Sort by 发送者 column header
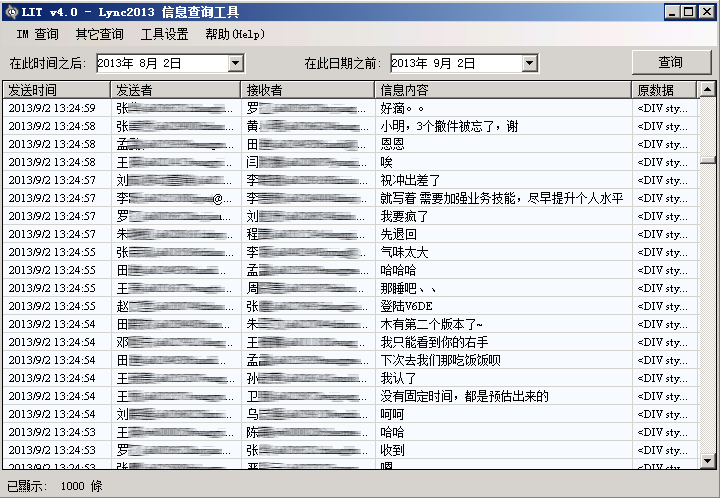Image resolution: width=720 pixels, height=498 pixels. pos(176,90)
